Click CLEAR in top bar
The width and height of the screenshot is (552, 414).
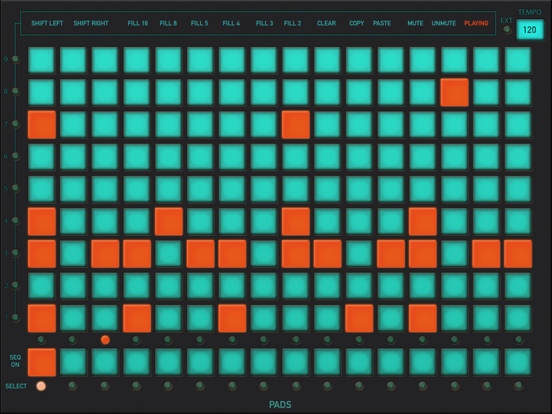pos(326,23)
